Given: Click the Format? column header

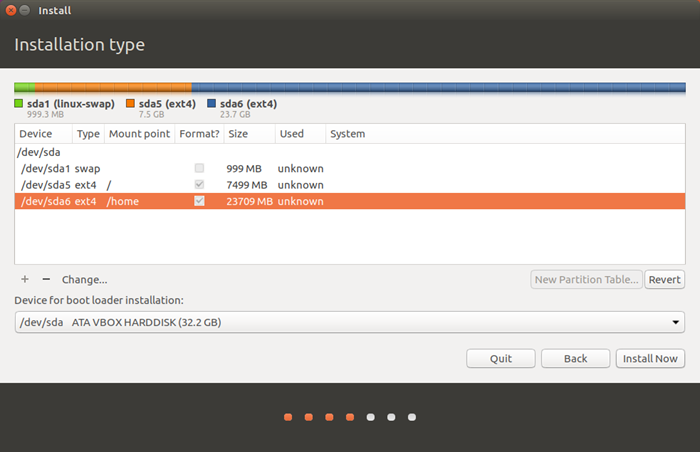Looking at the screenshot, I should click(199, 134).
